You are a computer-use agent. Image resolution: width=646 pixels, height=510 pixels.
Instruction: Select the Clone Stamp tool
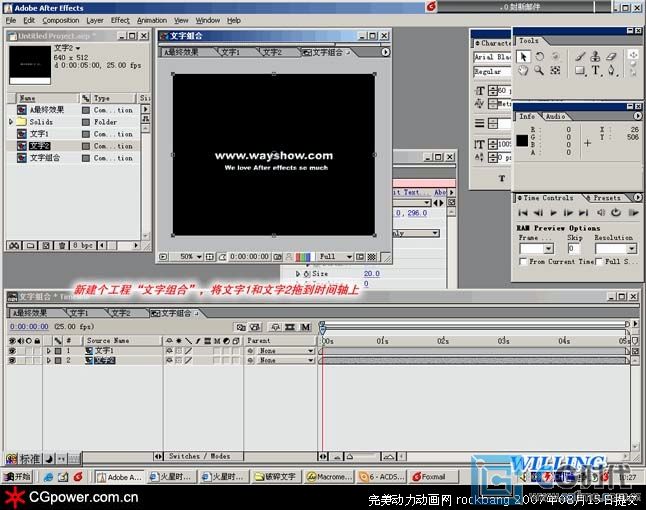tap(595, 57)
